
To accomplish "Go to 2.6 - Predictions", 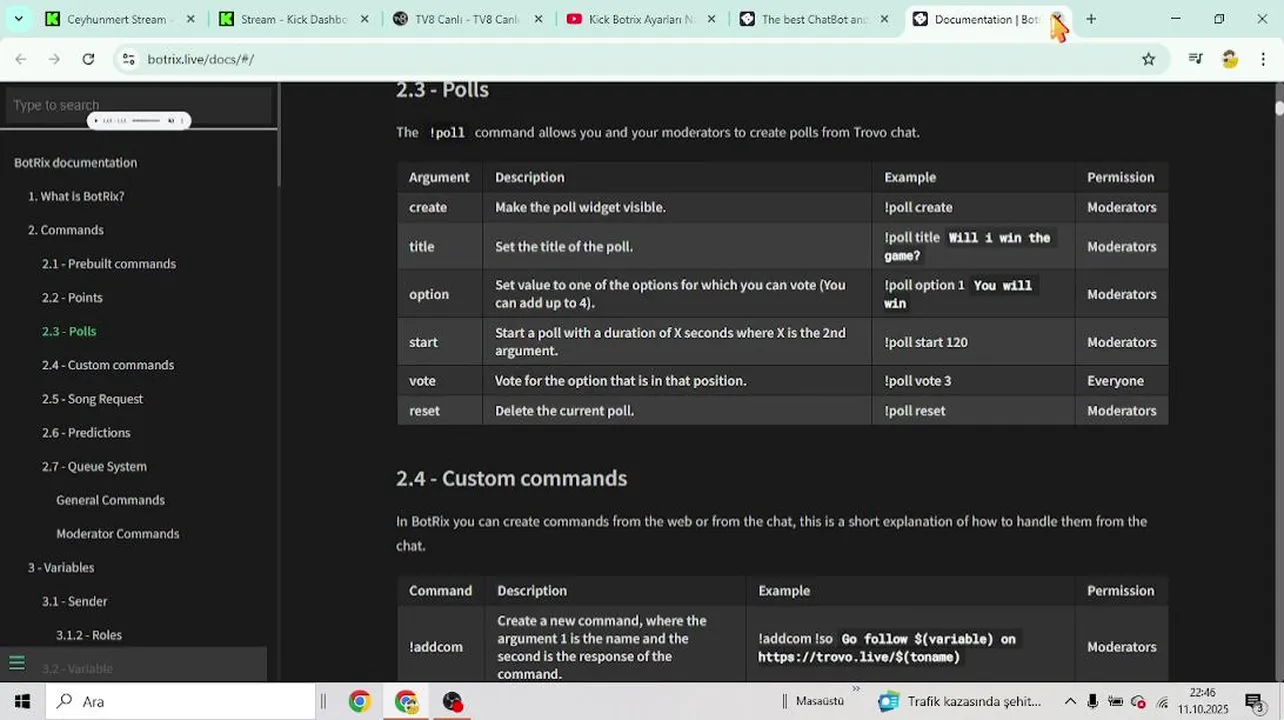I will click(86, 433).
